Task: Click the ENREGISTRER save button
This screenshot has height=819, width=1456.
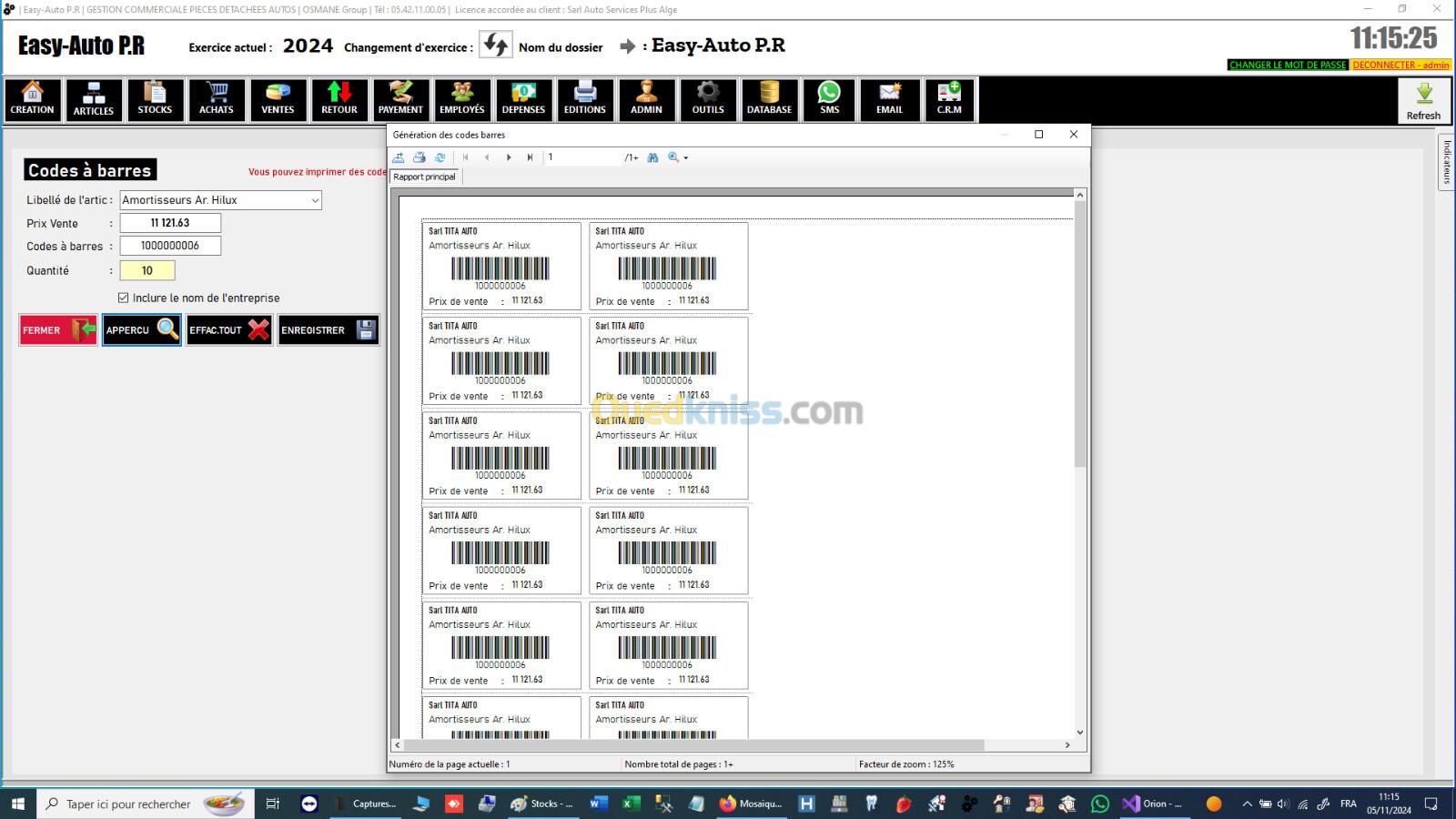Action: click(x=328, y=330)
